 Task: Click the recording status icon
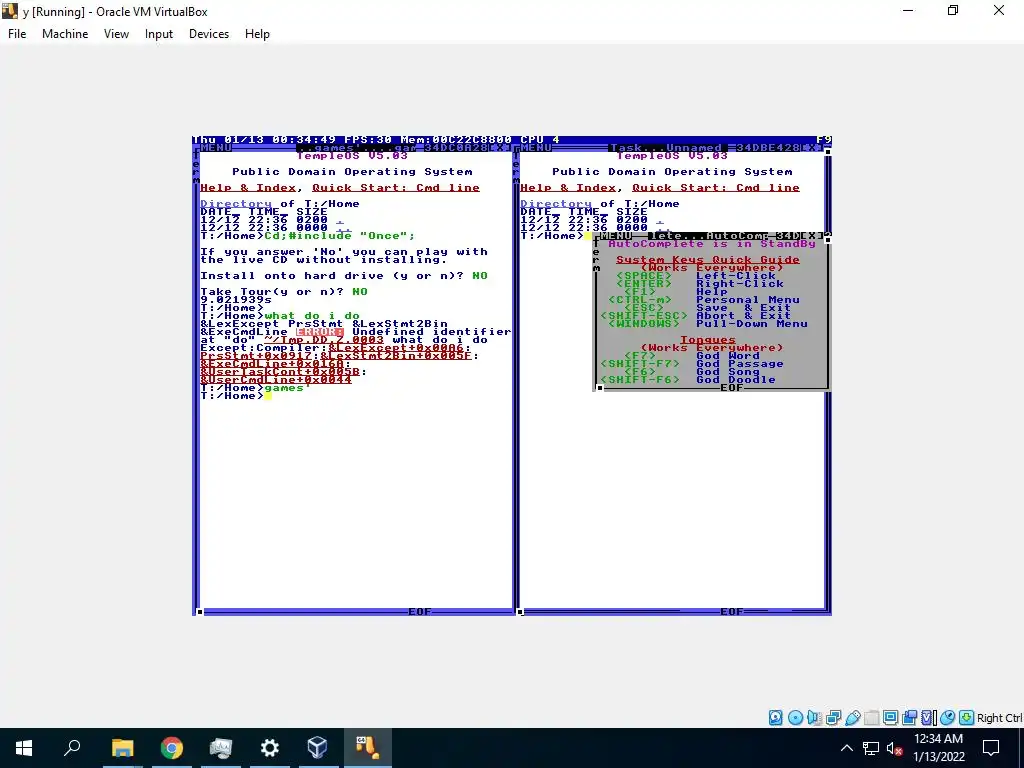[x=909, y=718]
